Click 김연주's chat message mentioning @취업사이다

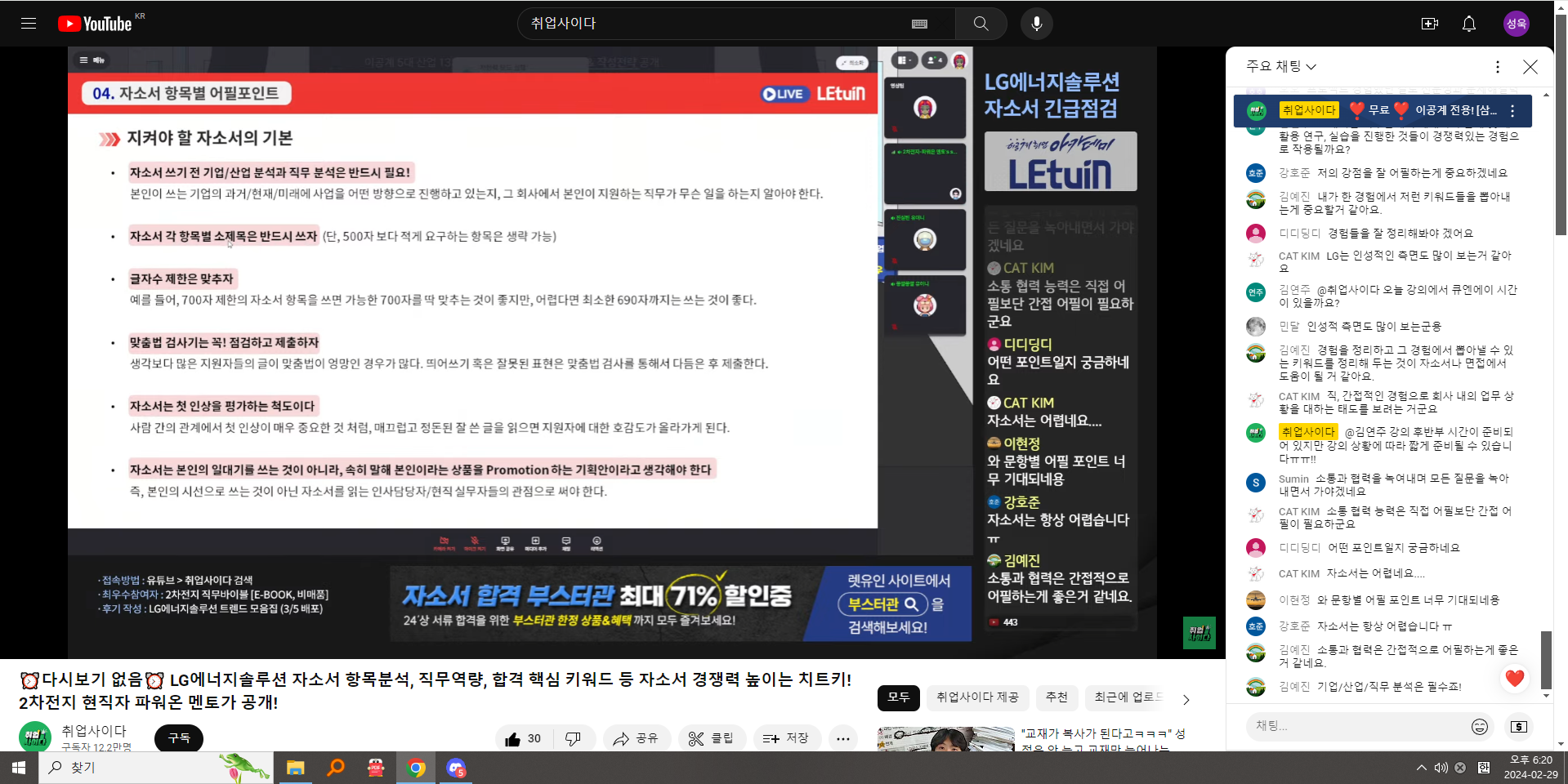[x=1398, y=296]
